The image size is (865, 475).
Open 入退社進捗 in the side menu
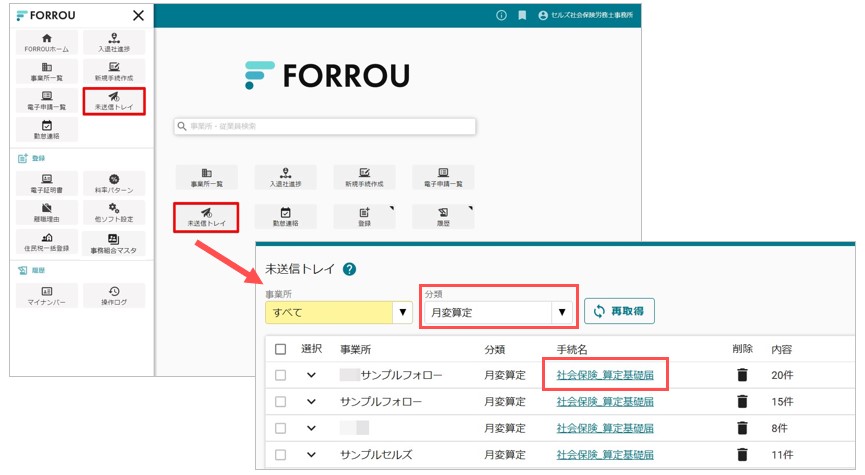tap(114, 42)
